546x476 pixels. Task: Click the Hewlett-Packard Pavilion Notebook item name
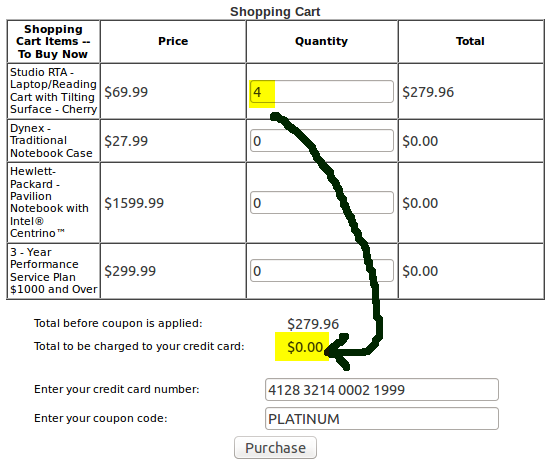pyautogui.click(x=49, y=202)
